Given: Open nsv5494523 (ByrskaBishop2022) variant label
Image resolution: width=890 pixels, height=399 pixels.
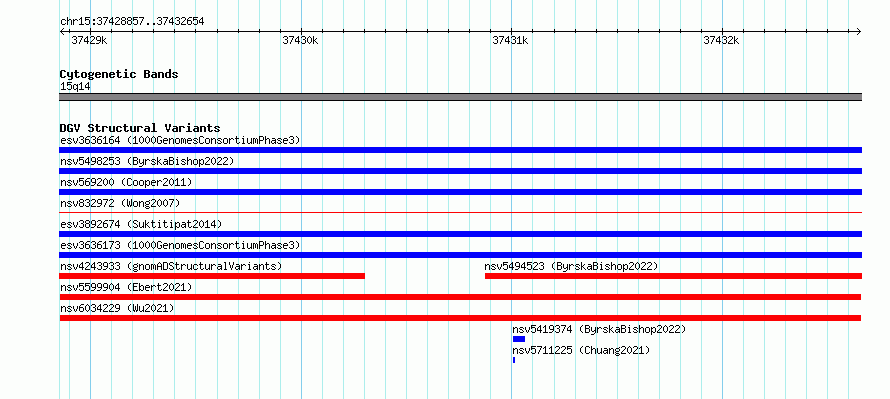Looking at the screenshot, I should click(x=571, y=266).
